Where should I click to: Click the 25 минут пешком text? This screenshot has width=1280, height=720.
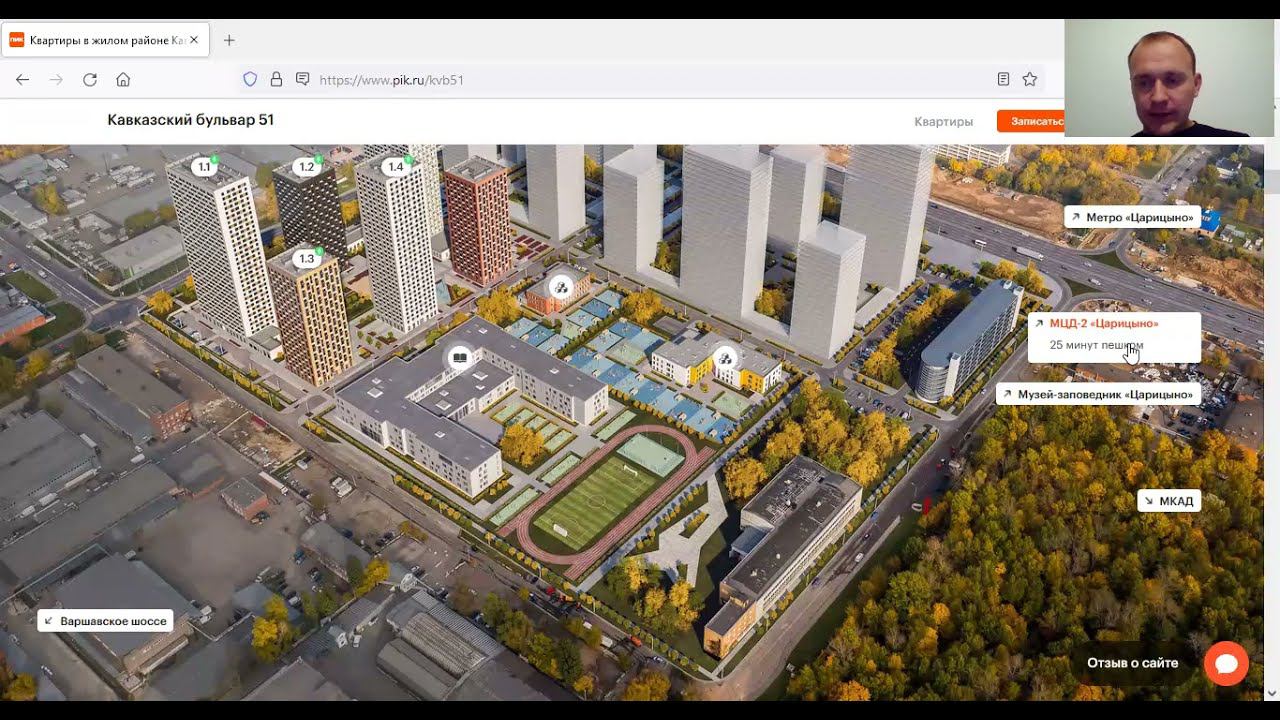click(1096, 345)
